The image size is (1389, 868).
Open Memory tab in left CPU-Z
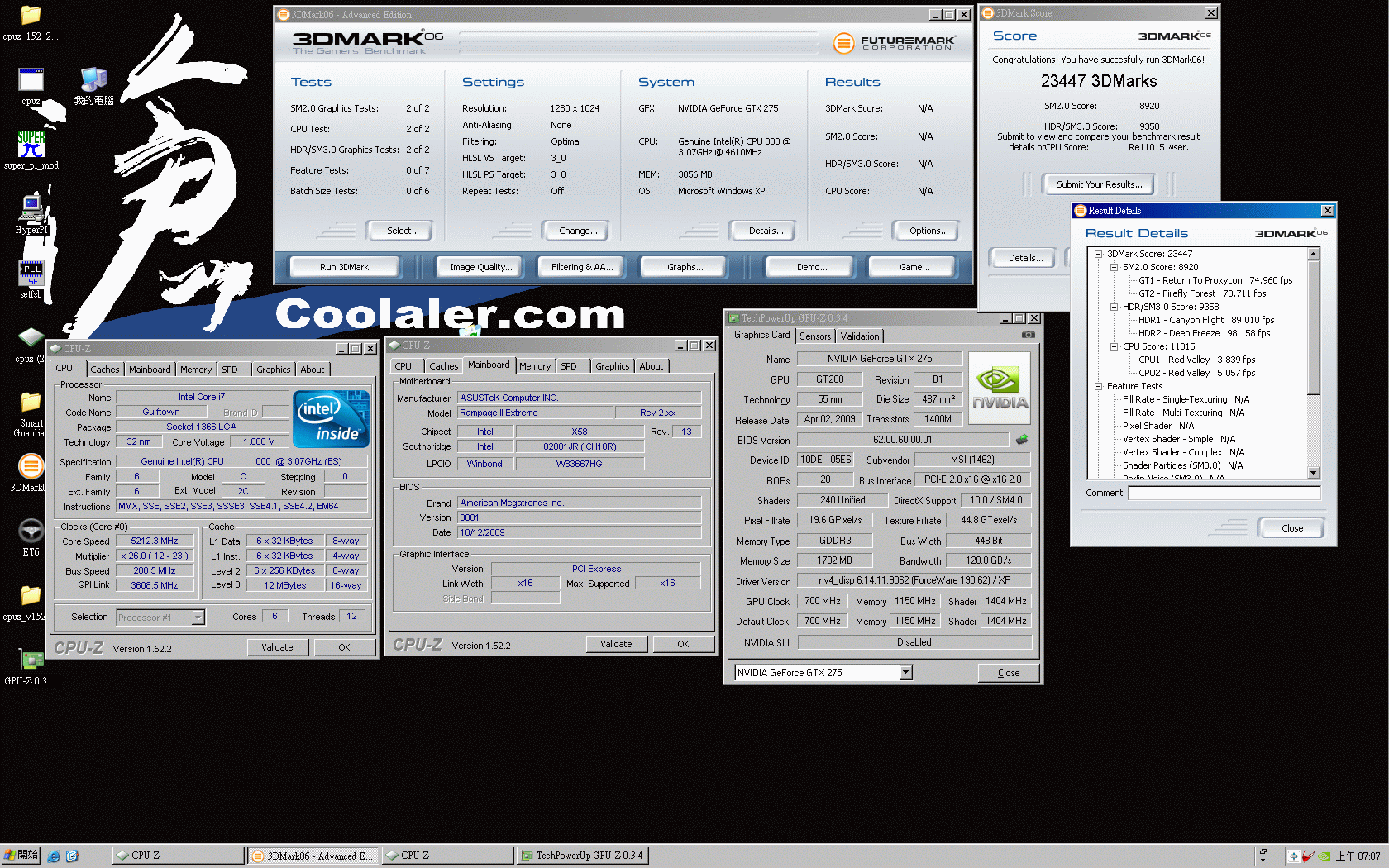pos(196,370)
